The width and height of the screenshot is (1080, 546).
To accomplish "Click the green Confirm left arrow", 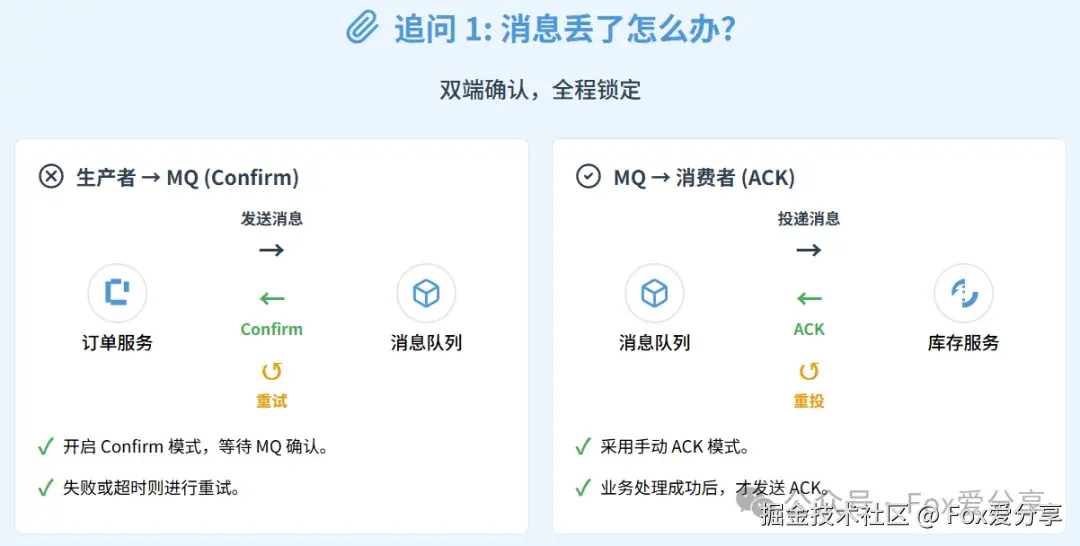I will (272, 298).
